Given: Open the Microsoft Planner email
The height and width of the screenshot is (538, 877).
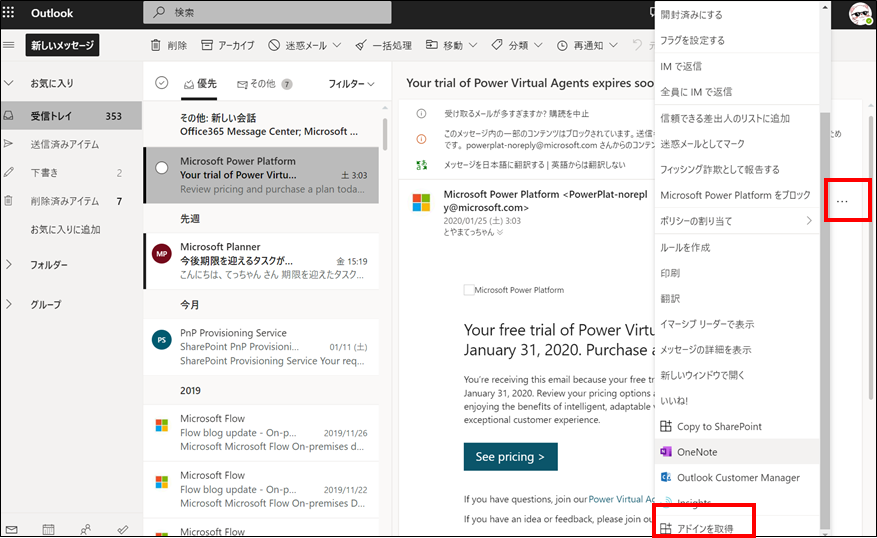Looking at the screenshot, I should (x=261, y=261).
